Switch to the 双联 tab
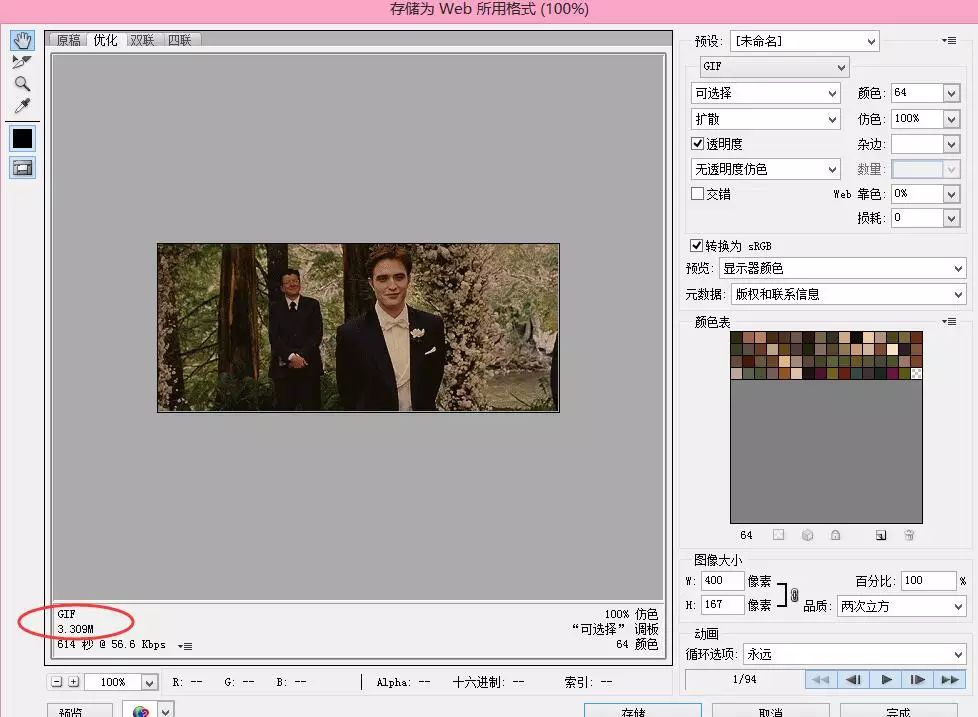This screenshot has height=717, width=978. (x=142, y=40)
